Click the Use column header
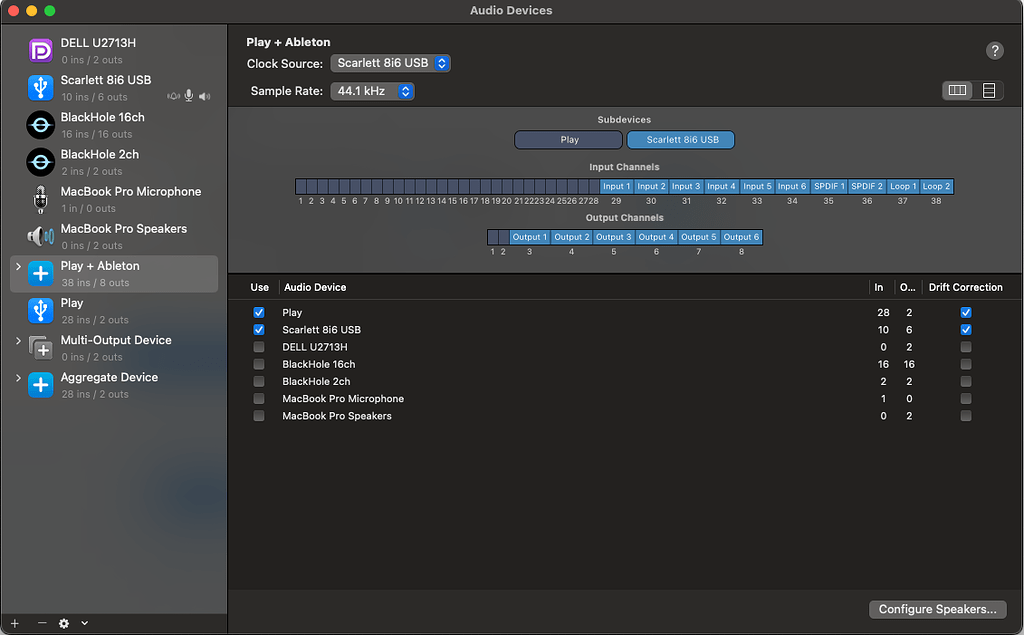The image size is (1024, 635). [259, 287]
